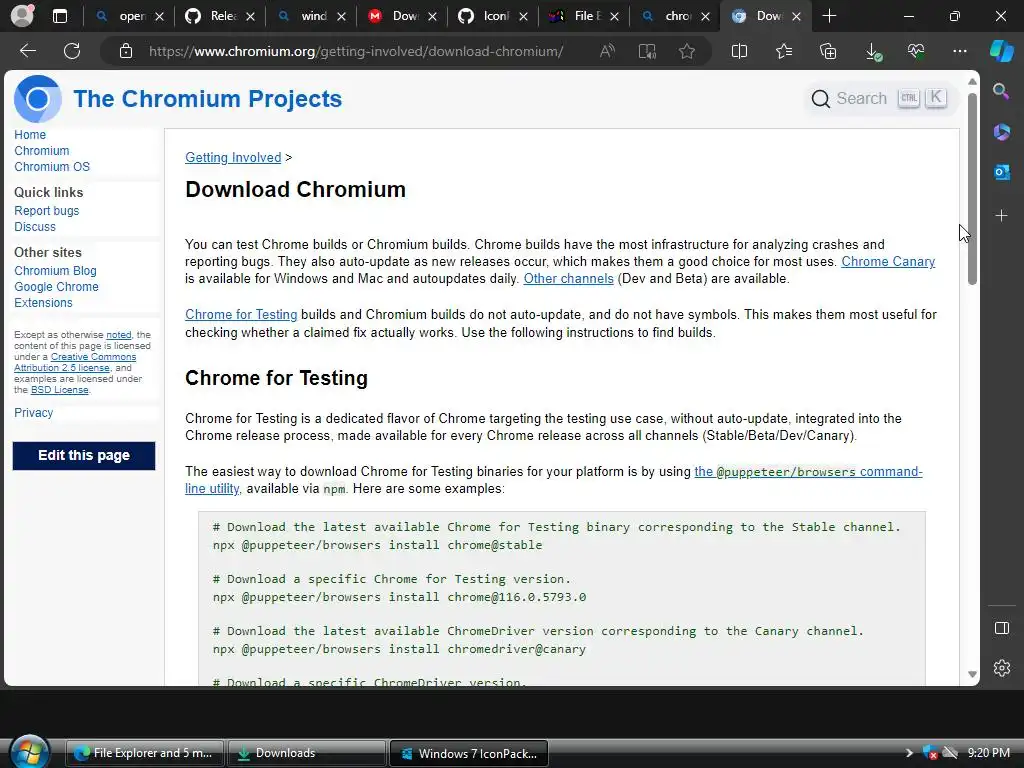Click the Edit this page button

pos(84,455)
